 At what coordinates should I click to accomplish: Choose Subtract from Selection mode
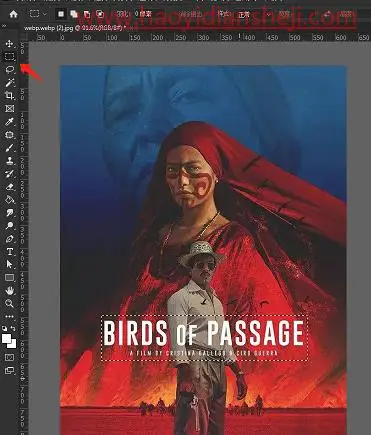pos(87,14)
